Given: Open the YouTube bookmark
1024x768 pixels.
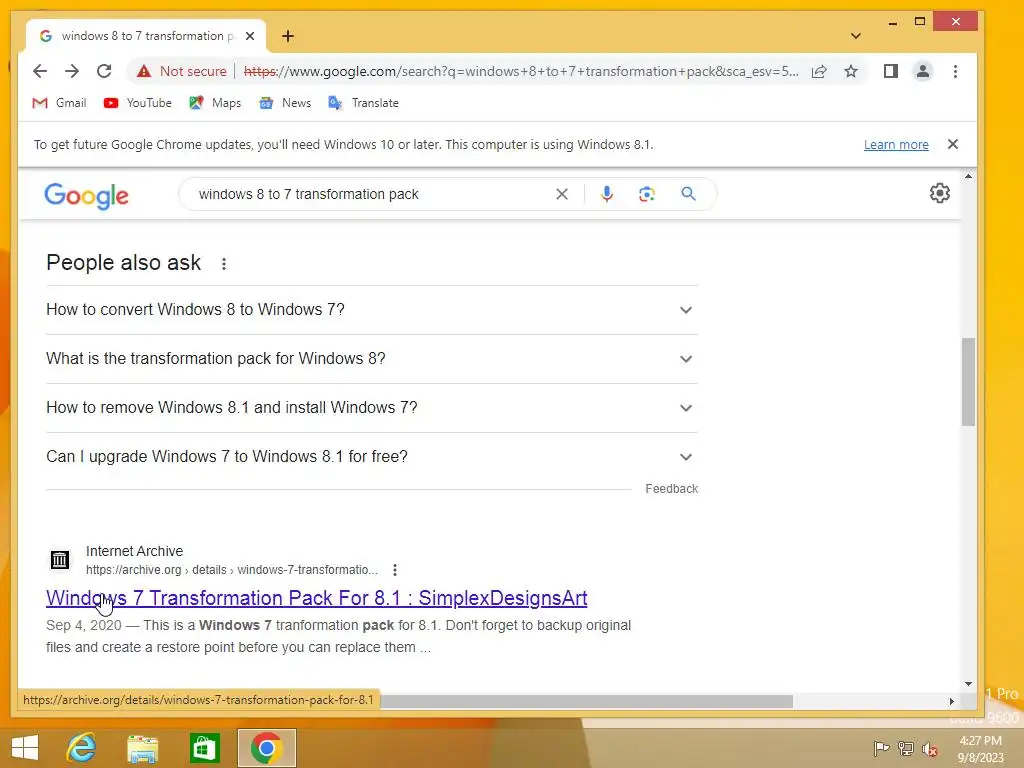Looking at the screenshot, I should [138, 103].
